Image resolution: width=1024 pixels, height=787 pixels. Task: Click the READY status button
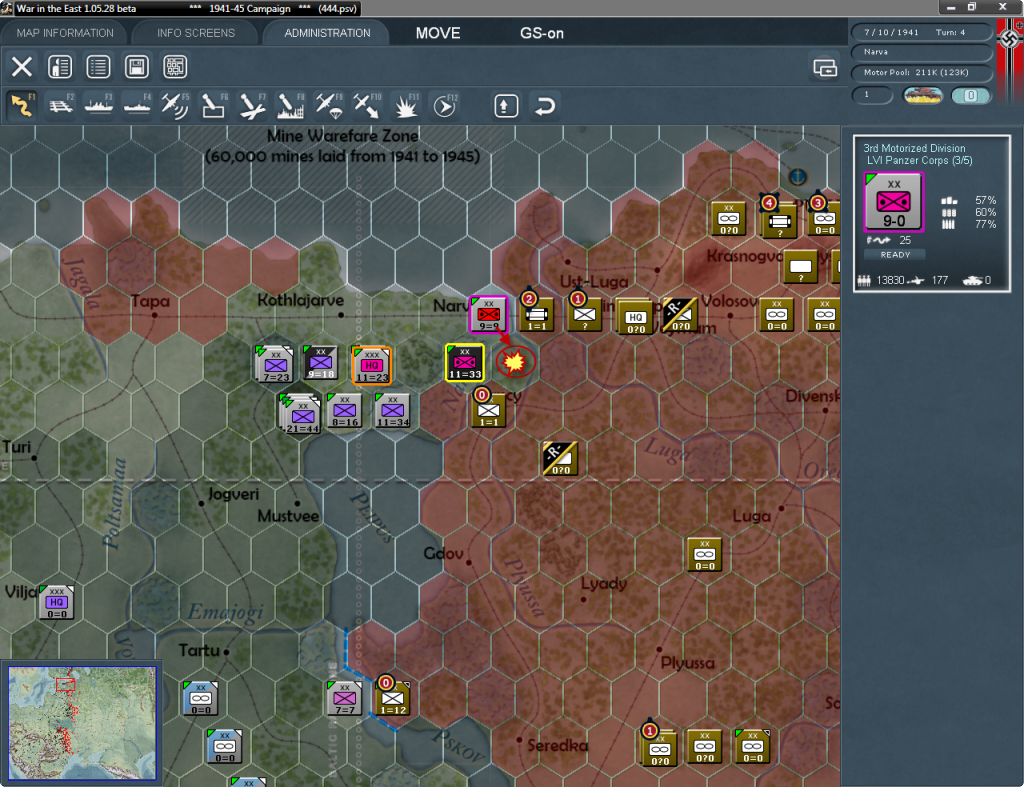pos(895,255)
